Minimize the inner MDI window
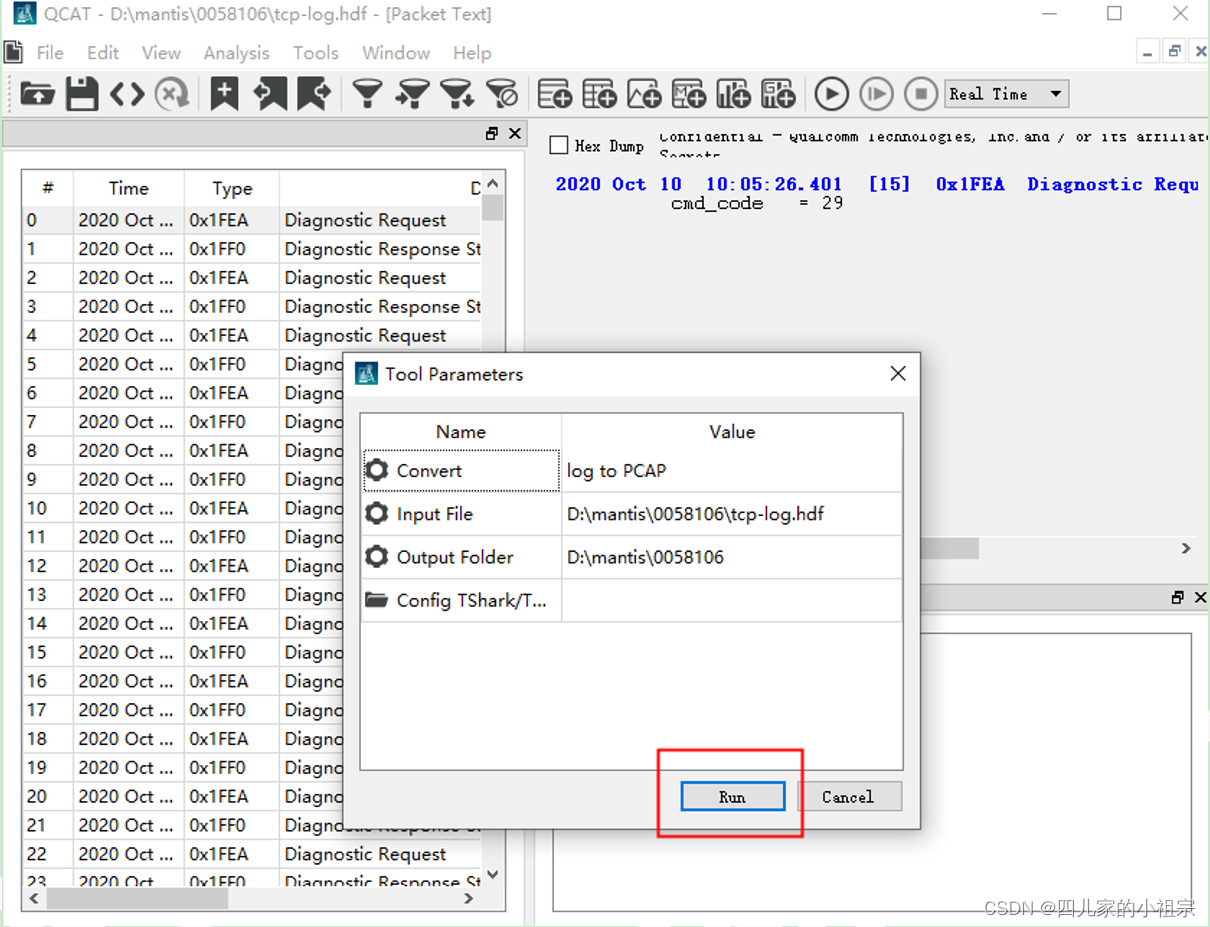This screenshot has height=927, width=1210. (x=1149, y=52)
